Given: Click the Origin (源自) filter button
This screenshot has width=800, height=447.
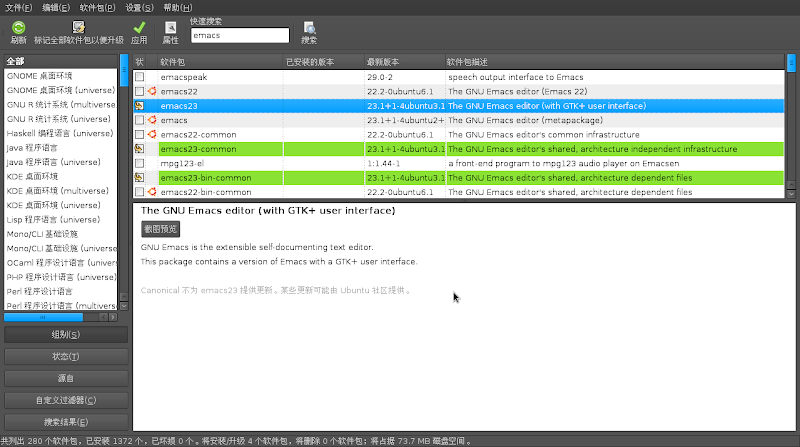Looking at the screenshot, I should (66, 378).
